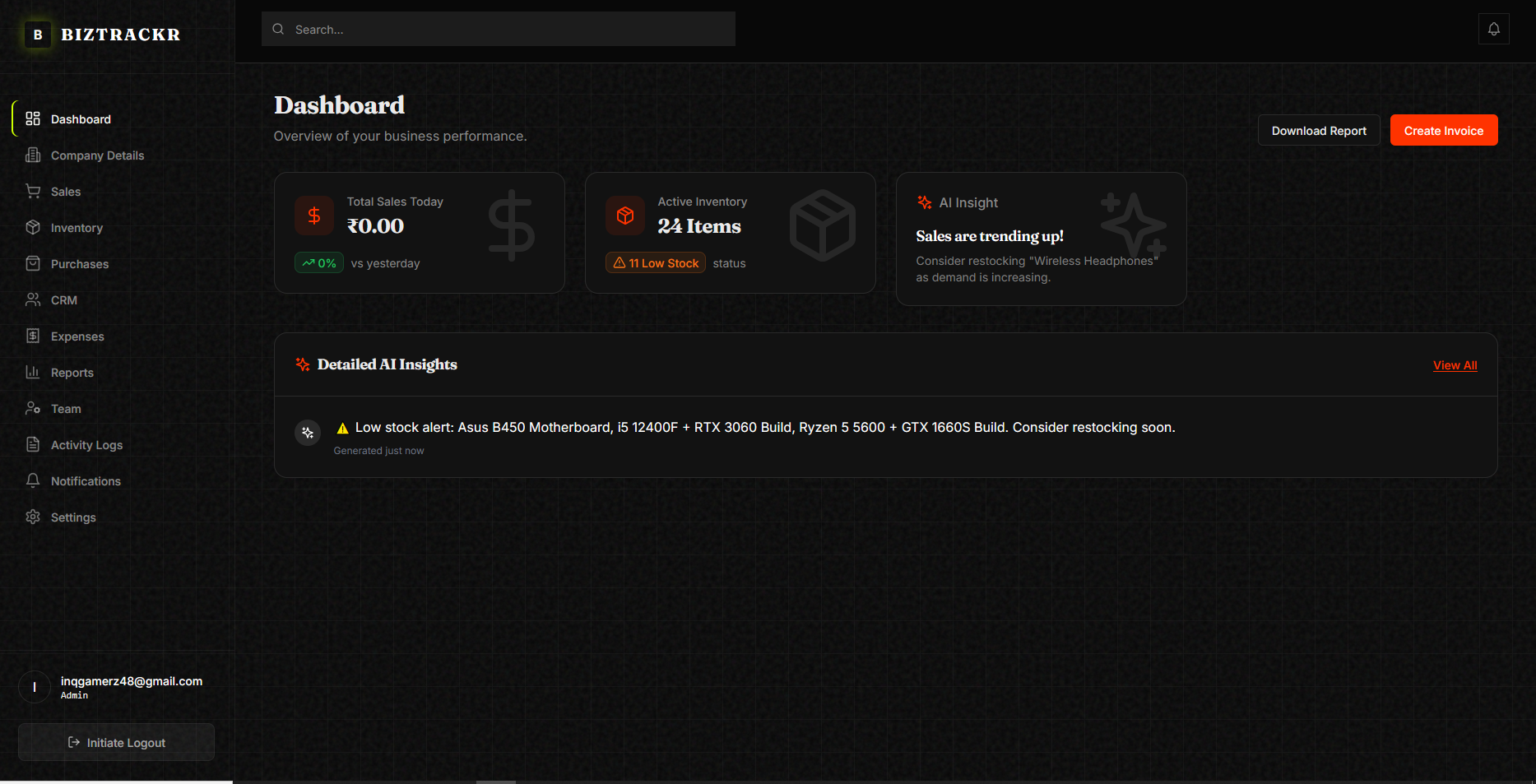Follow the View All insights link
This screenshot has height=784, width=1536.
pos(1455,365)
